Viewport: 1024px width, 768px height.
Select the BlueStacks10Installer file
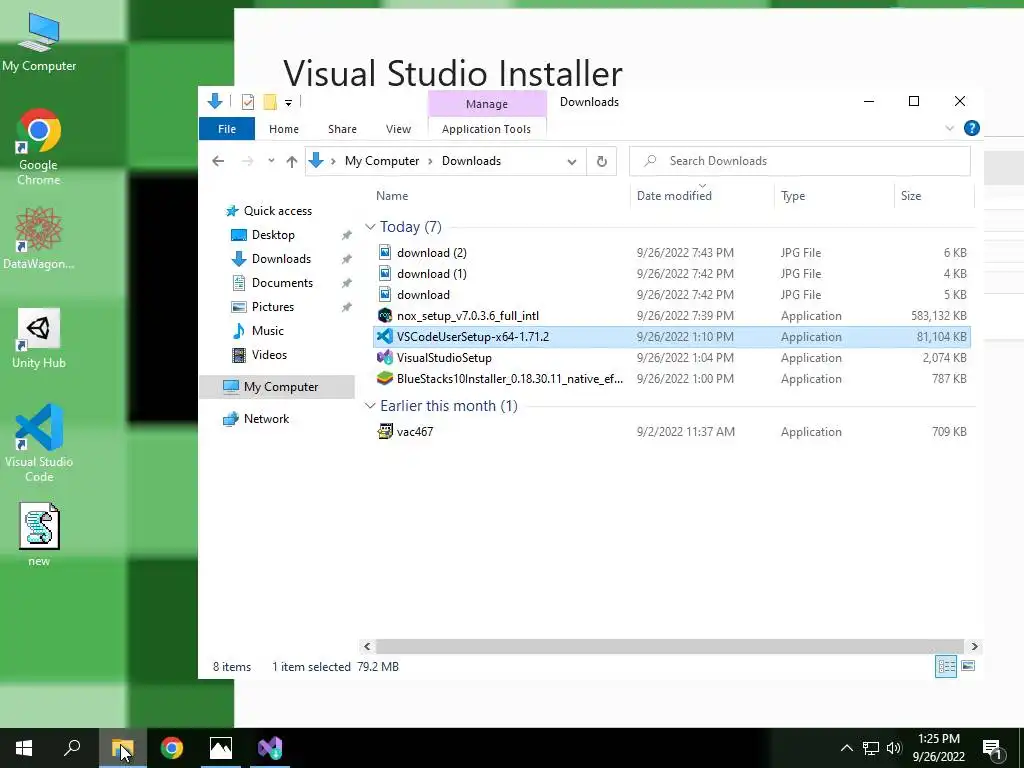671,379
